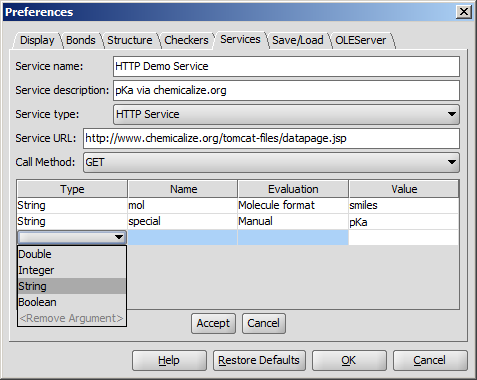
Task: Choose Double from the type list
Action: [x=72, y=254]
